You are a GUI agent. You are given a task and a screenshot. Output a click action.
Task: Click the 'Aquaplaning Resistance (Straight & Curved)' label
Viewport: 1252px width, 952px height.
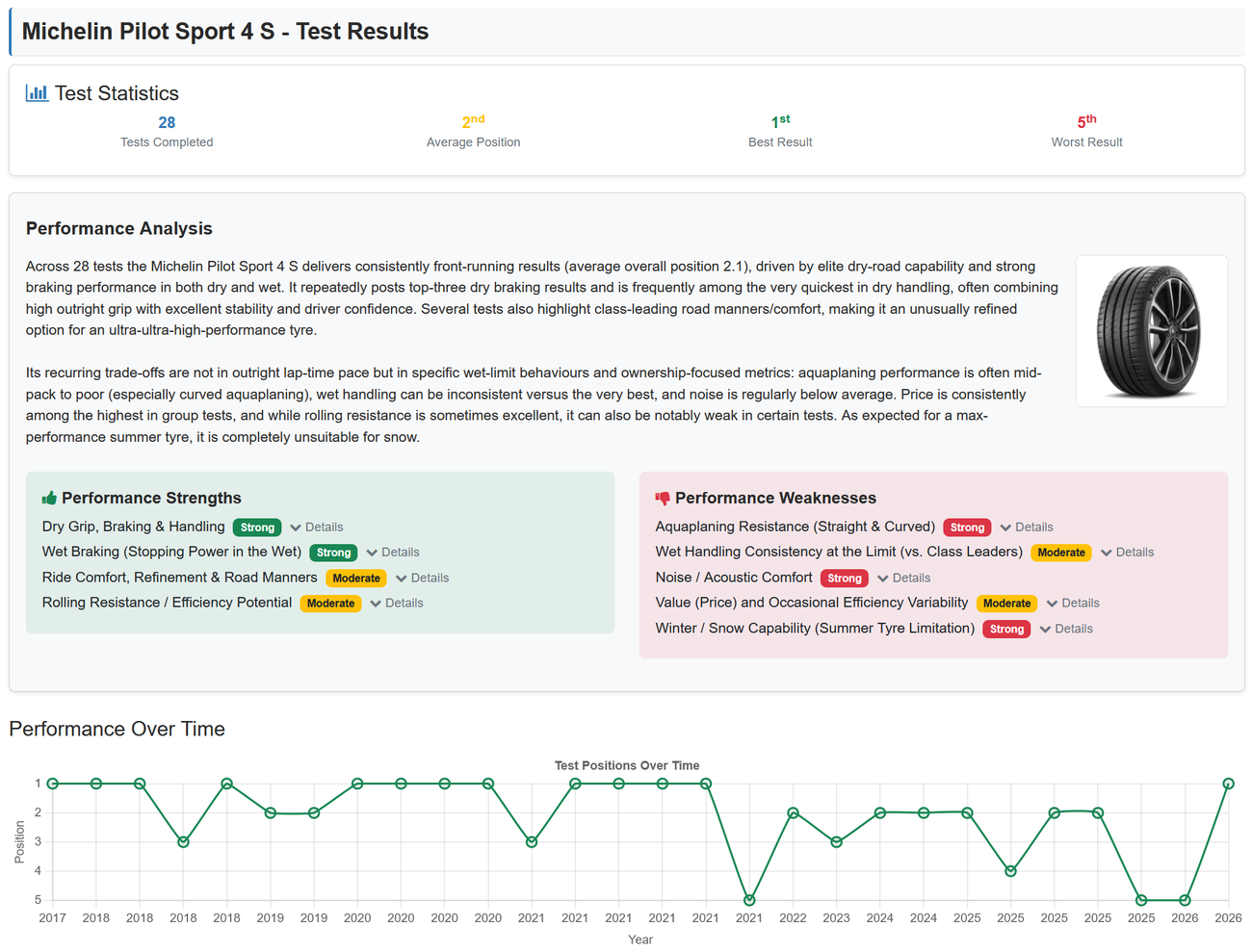coord(796,527)
